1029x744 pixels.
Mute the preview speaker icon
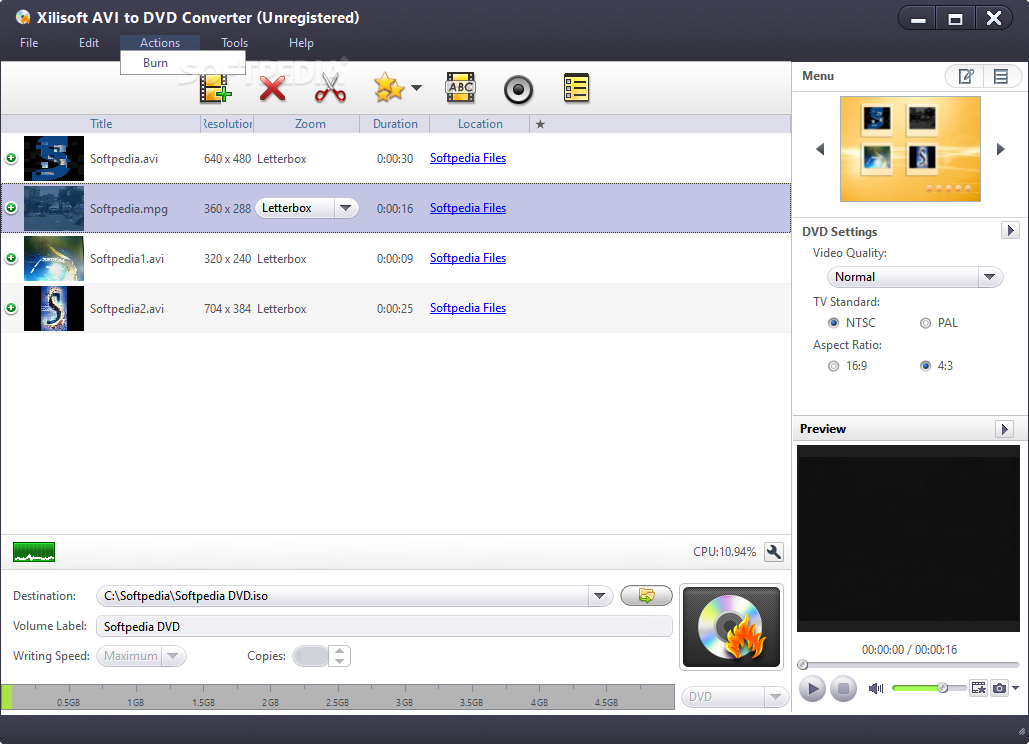click(x=876, y=688)
